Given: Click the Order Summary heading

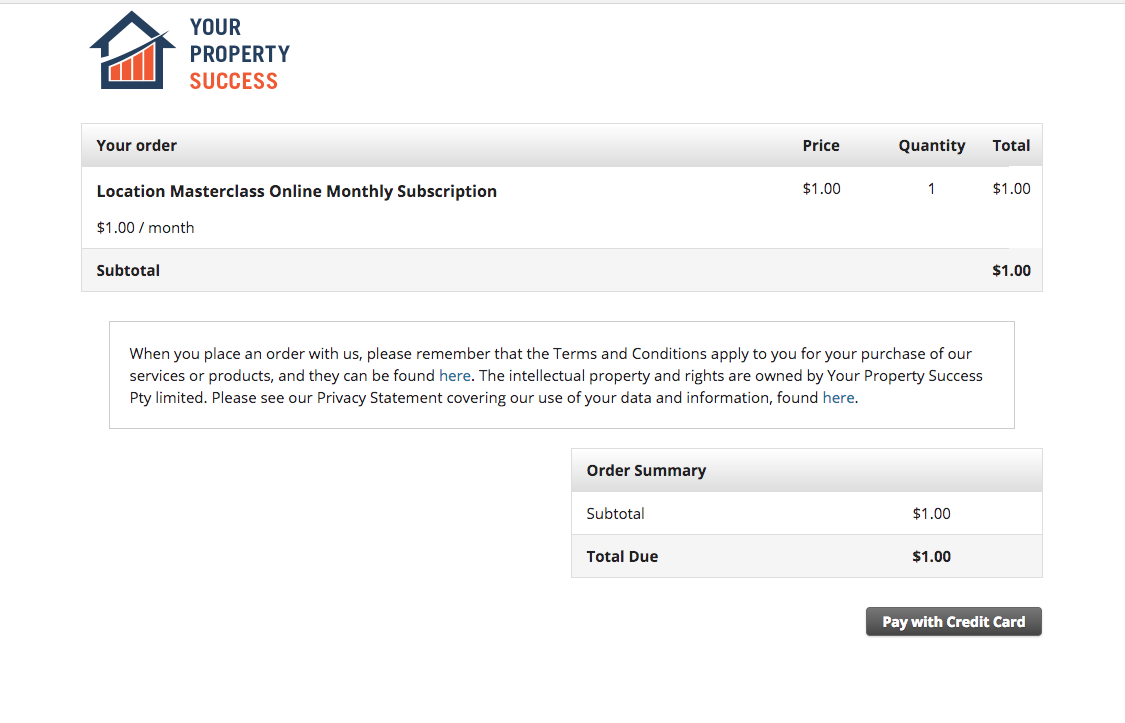Looking at the screenshot, I should pos(646,471).
